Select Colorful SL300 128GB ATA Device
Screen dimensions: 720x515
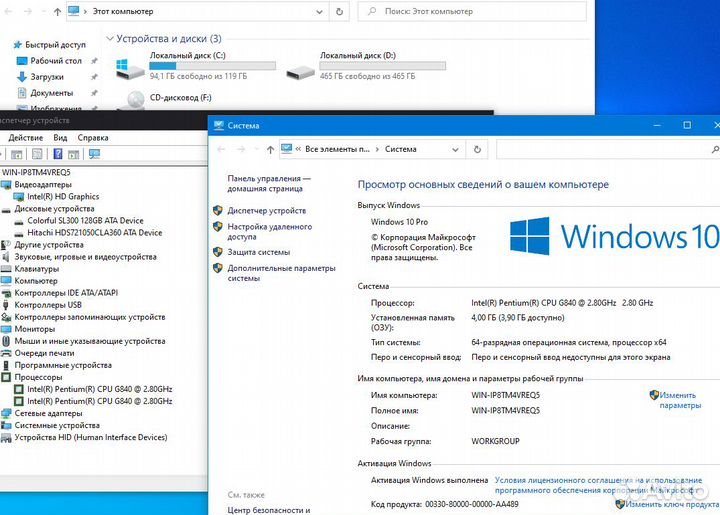click(x=85, y=221)
